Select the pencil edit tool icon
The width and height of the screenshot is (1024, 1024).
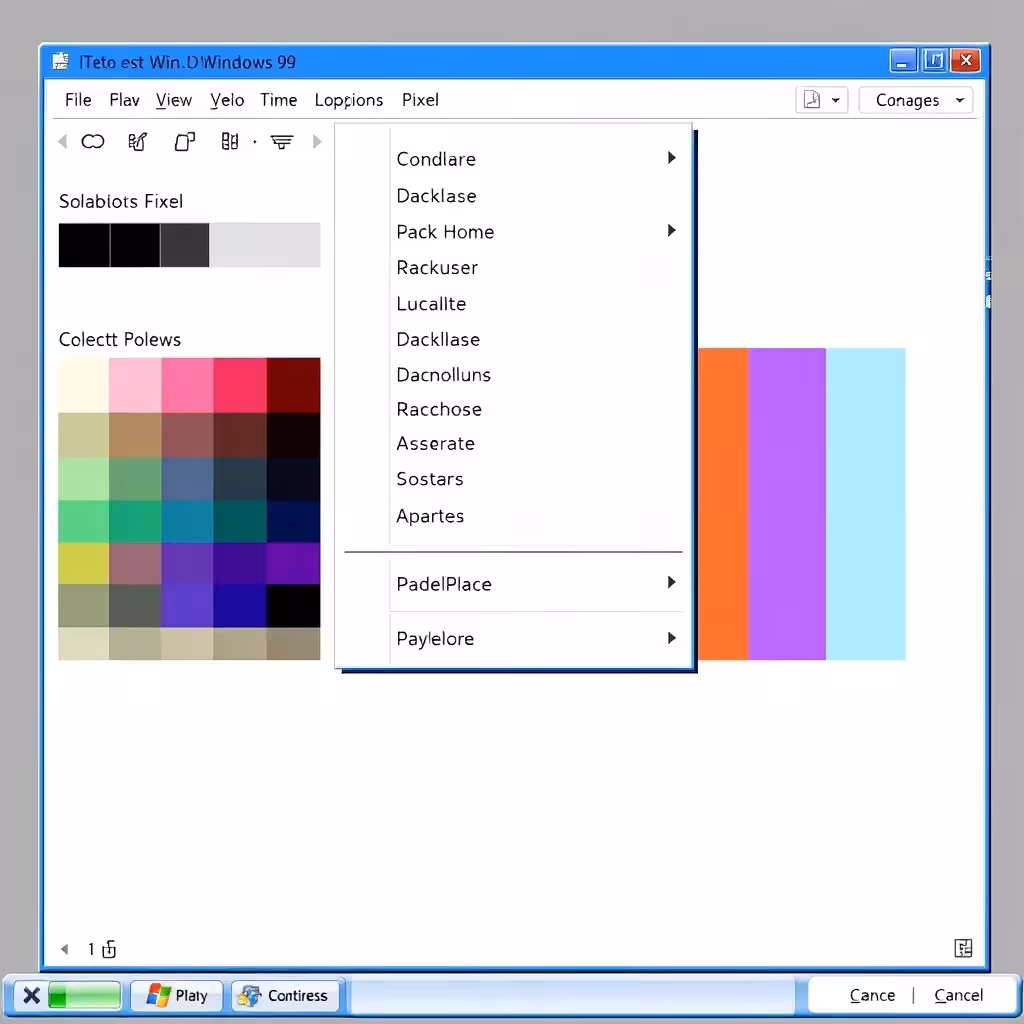click(x=137, y=142)
